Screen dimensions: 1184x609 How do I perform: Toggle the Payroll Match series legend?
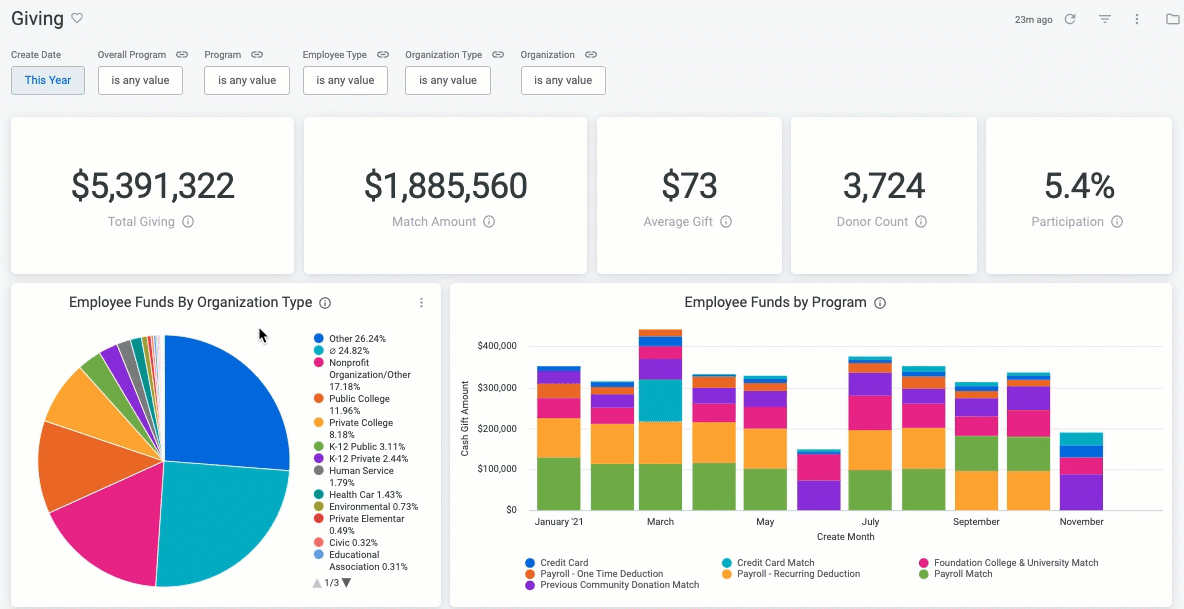coord(956,574)
